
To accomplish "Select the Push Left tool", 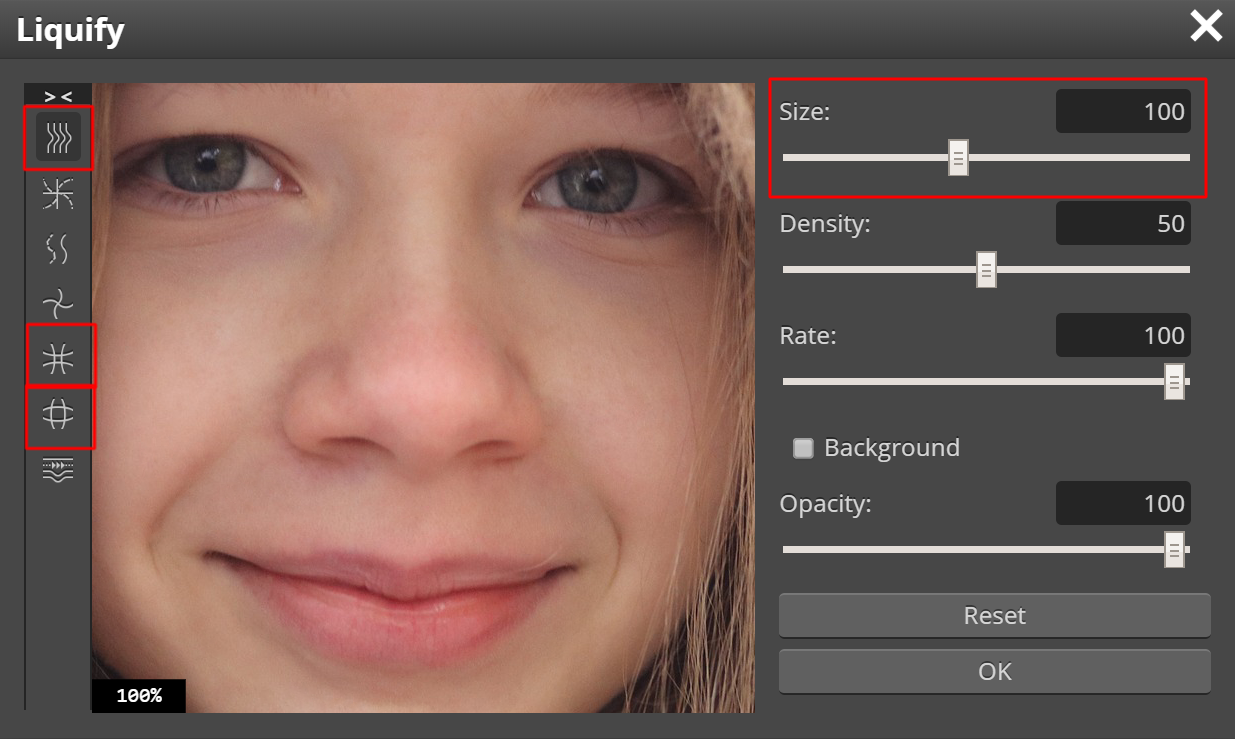I will coord(58,470).
